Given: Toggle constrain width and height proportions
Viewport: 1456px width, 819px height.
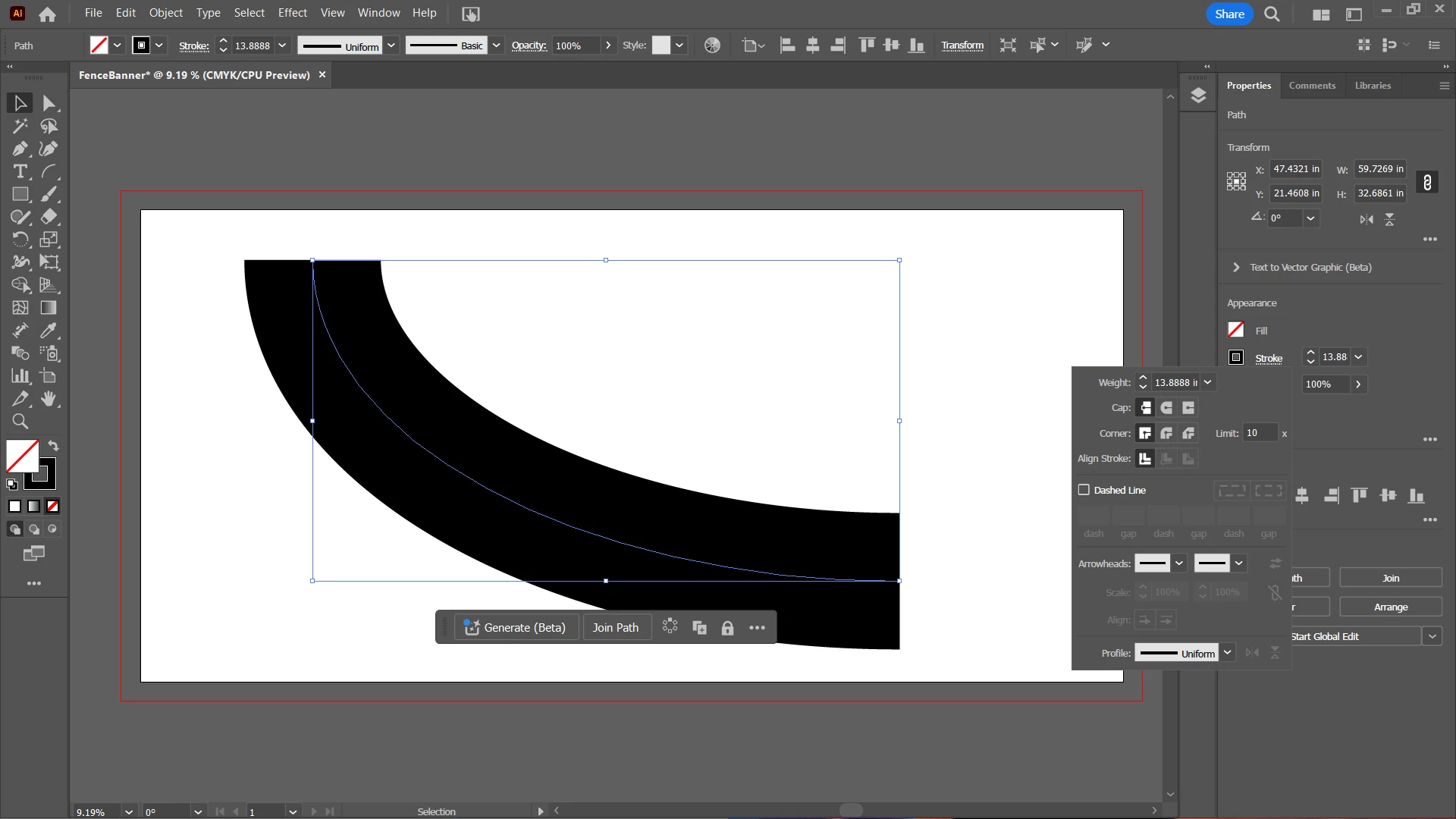Looking at the screenshot, I should (x=1427, y=182).
